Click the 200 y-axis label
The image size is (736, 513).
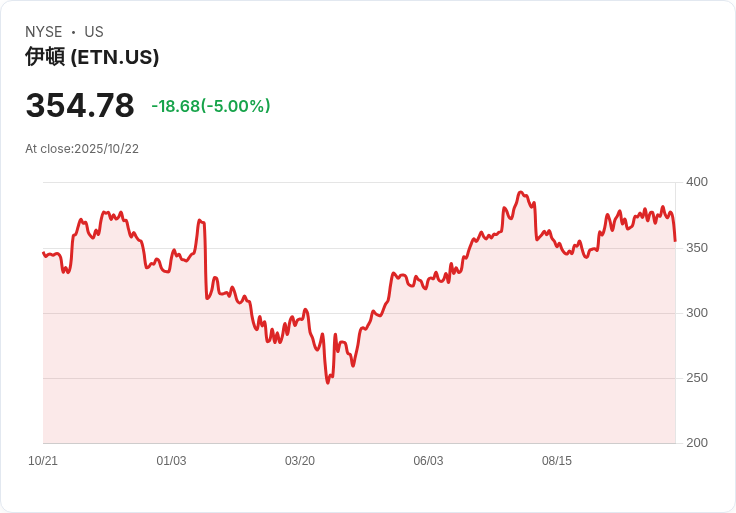[x=697, y=443]
